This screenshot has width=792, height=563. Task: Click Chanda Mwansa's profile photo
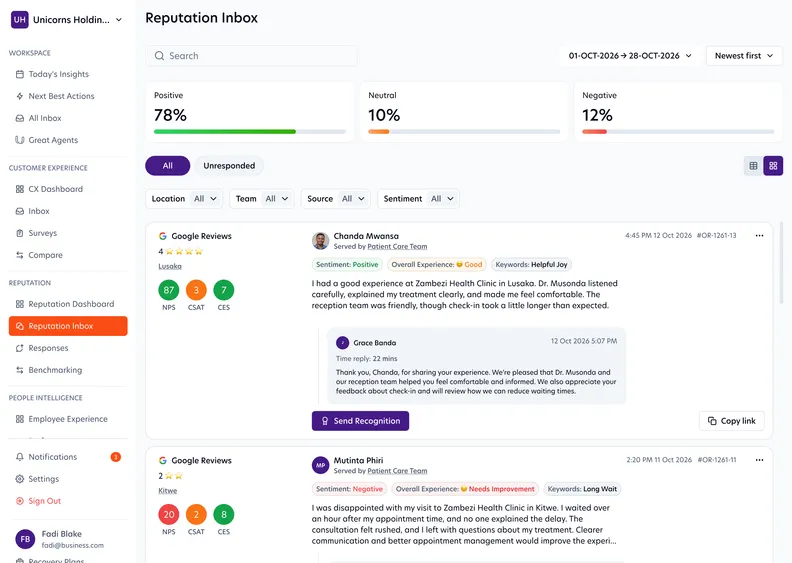point(320,241)
